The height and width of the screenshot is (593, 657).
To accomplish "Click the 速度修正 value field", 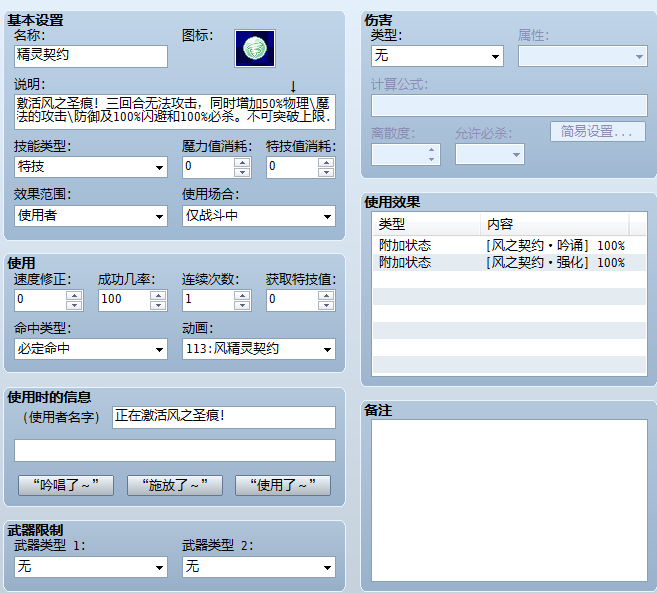I will point(40,300).
